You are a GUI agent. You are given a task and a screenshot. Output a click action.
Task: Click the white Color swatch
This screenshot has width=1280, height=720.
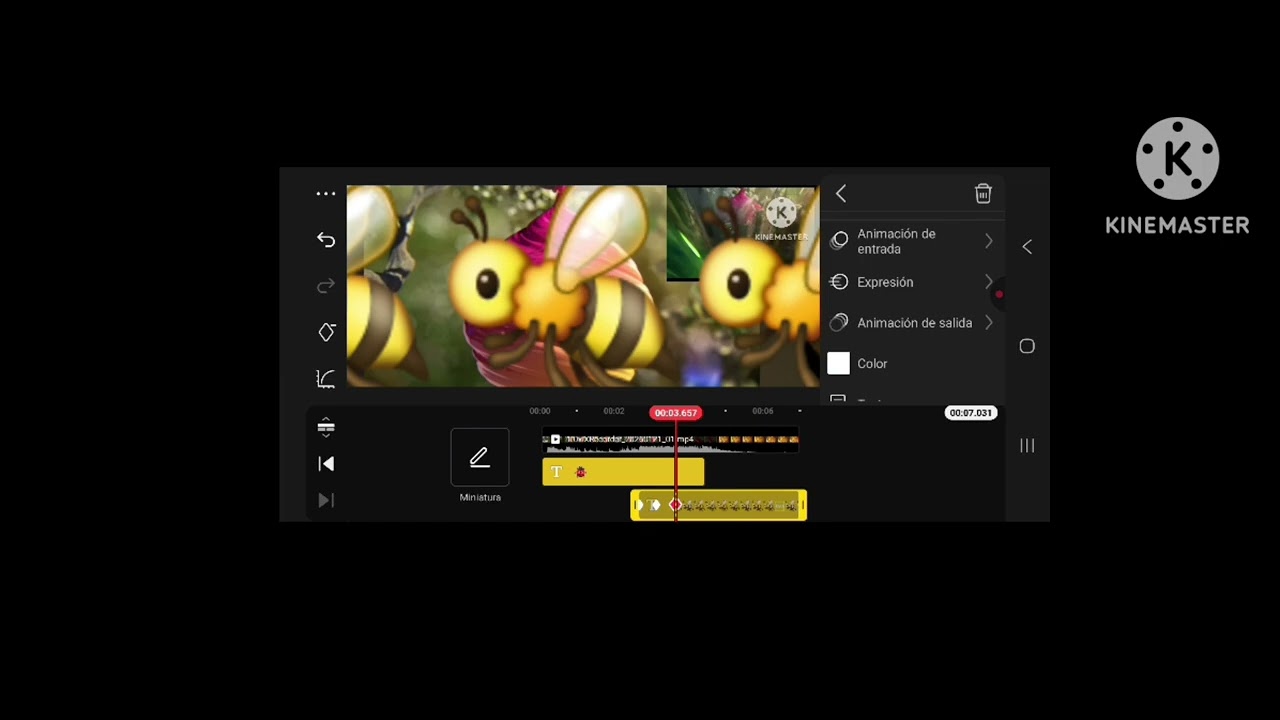tap(839, 364)
